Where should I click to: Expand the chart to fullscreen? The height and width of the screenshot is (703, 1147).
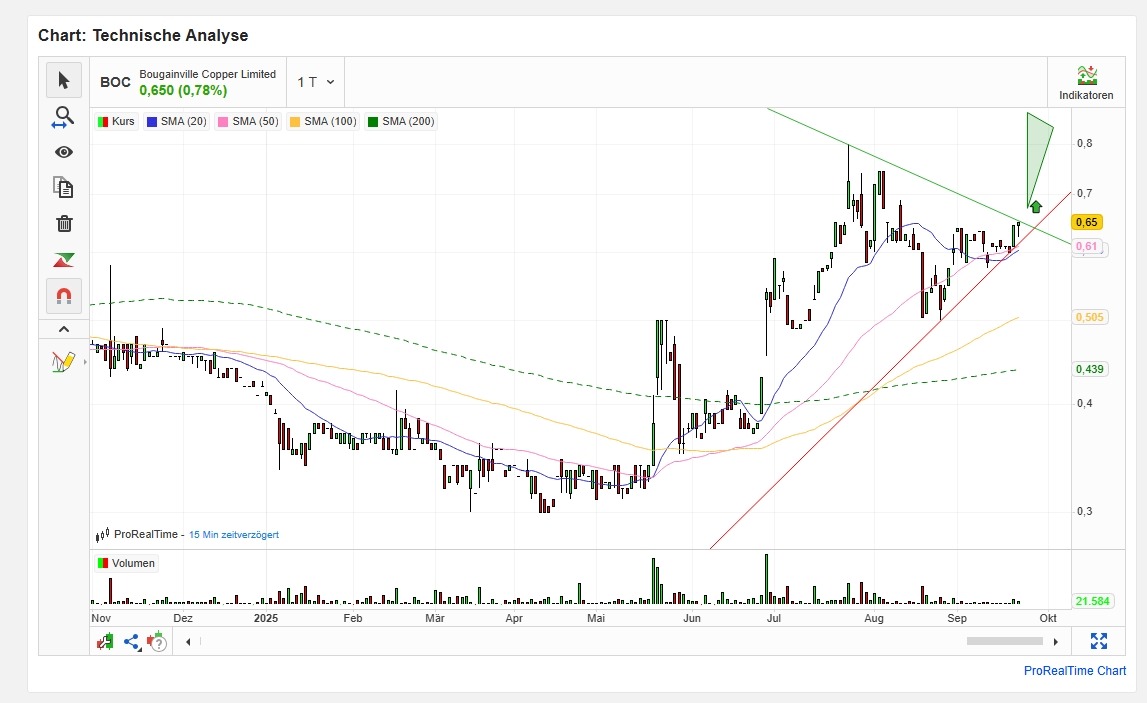click(1098, 641)
